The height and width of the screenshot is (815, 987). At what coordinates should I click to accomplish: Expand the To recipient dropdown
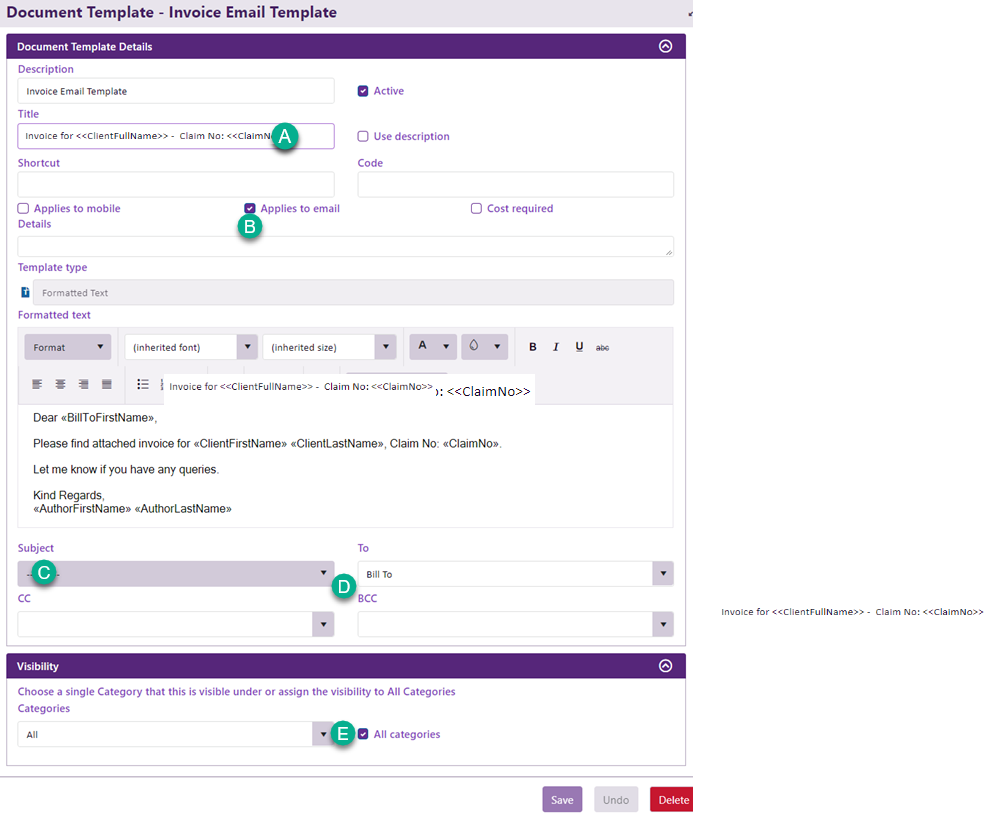[662, 574]
